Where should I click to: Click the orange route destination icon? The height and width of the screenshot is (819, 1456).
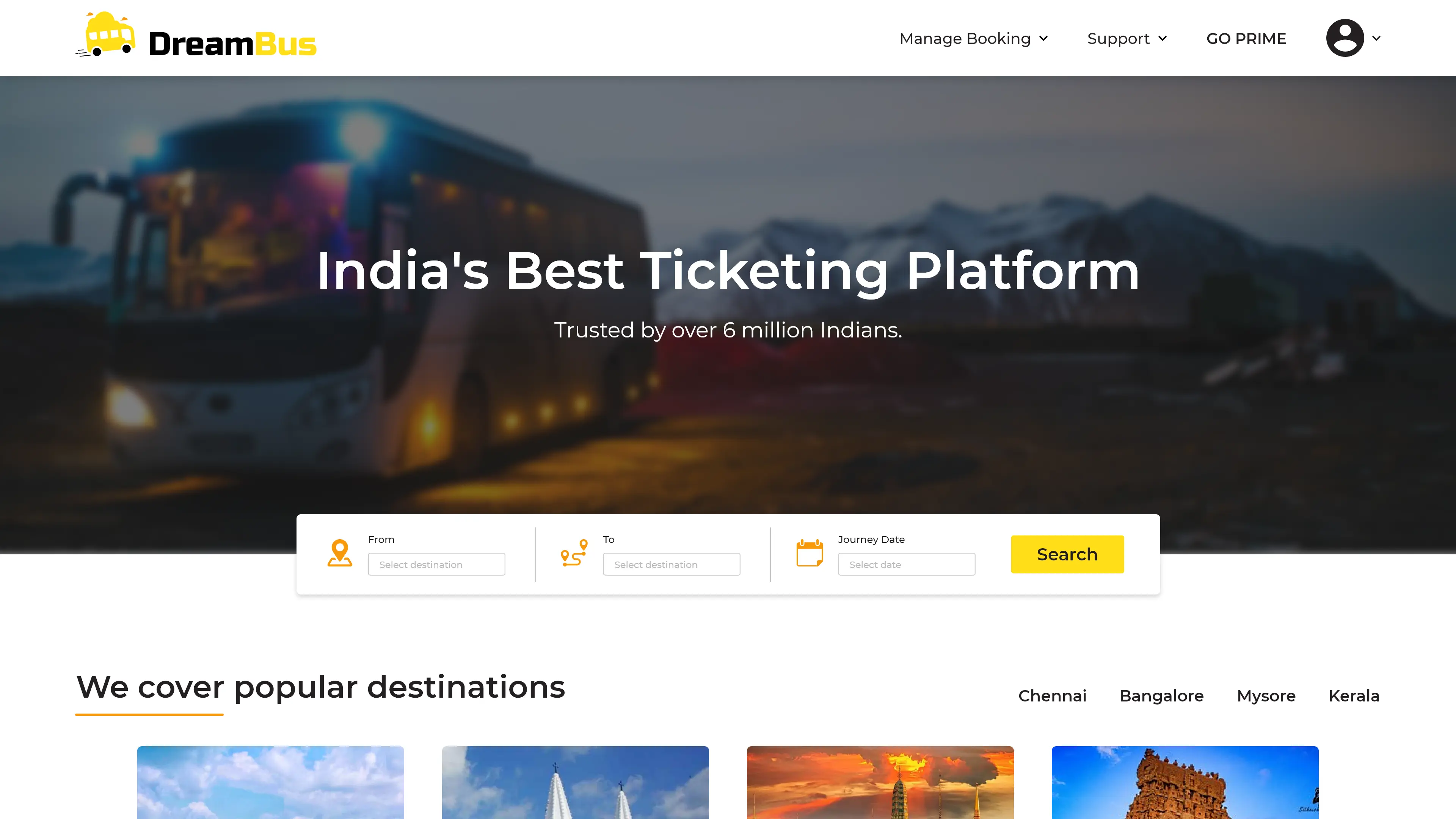574,553
